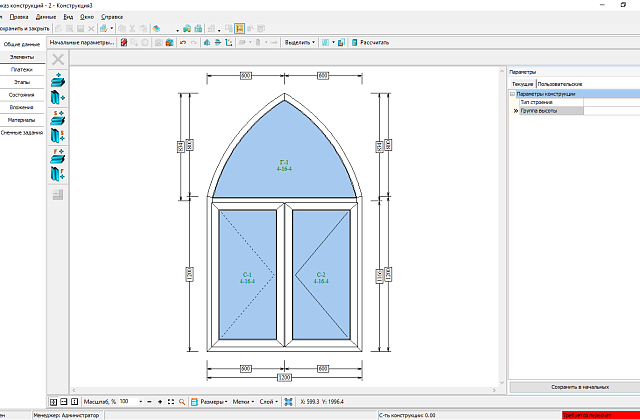This screenshot has width=640, height=420.
Task: Switch to the Текущие tab
Action: click(x=522, y=84)
